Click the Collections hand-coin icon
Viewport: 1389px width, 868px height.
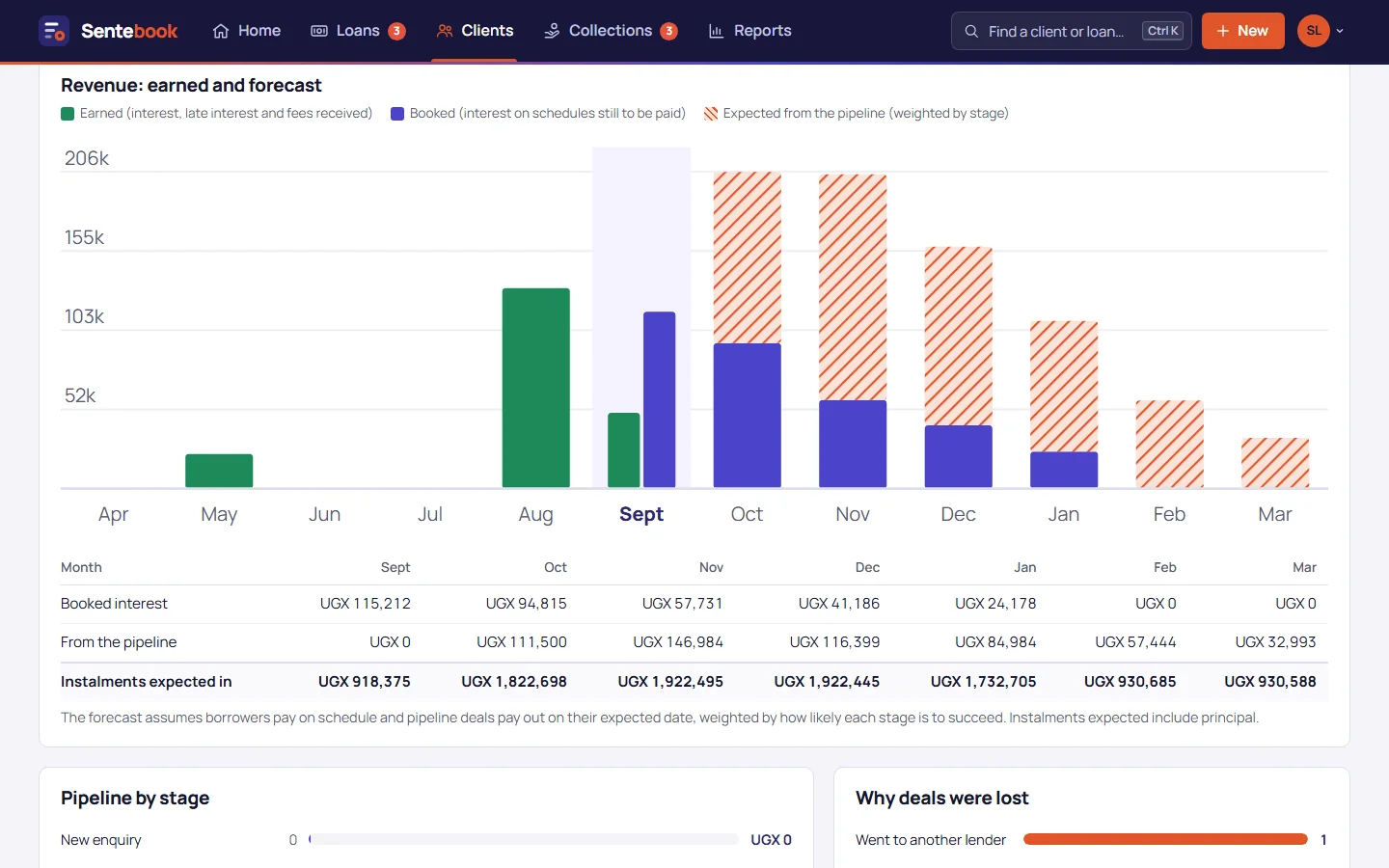point(552,31)
